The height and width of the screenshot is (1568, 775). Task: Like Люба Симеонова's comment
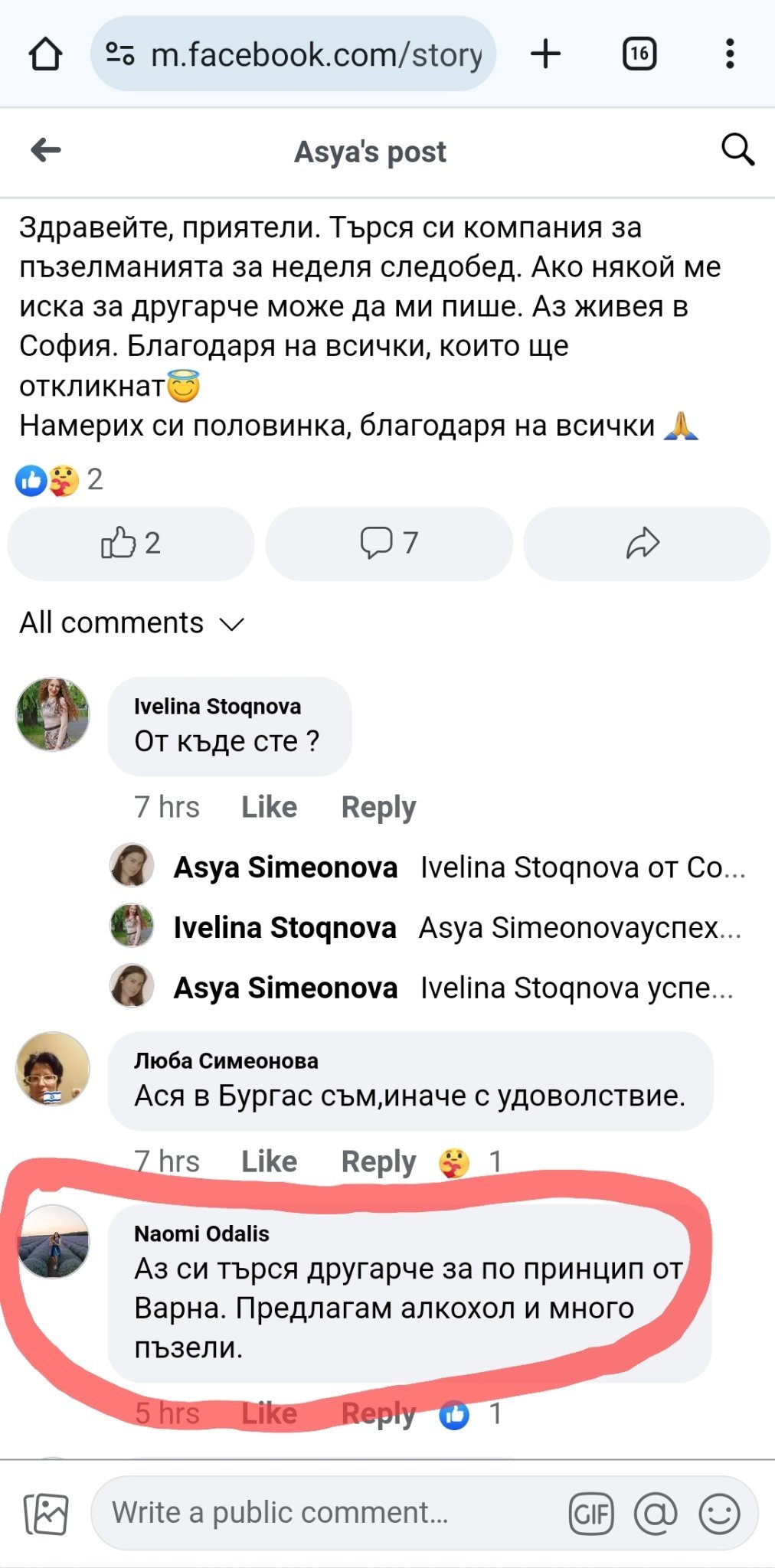269,1161
